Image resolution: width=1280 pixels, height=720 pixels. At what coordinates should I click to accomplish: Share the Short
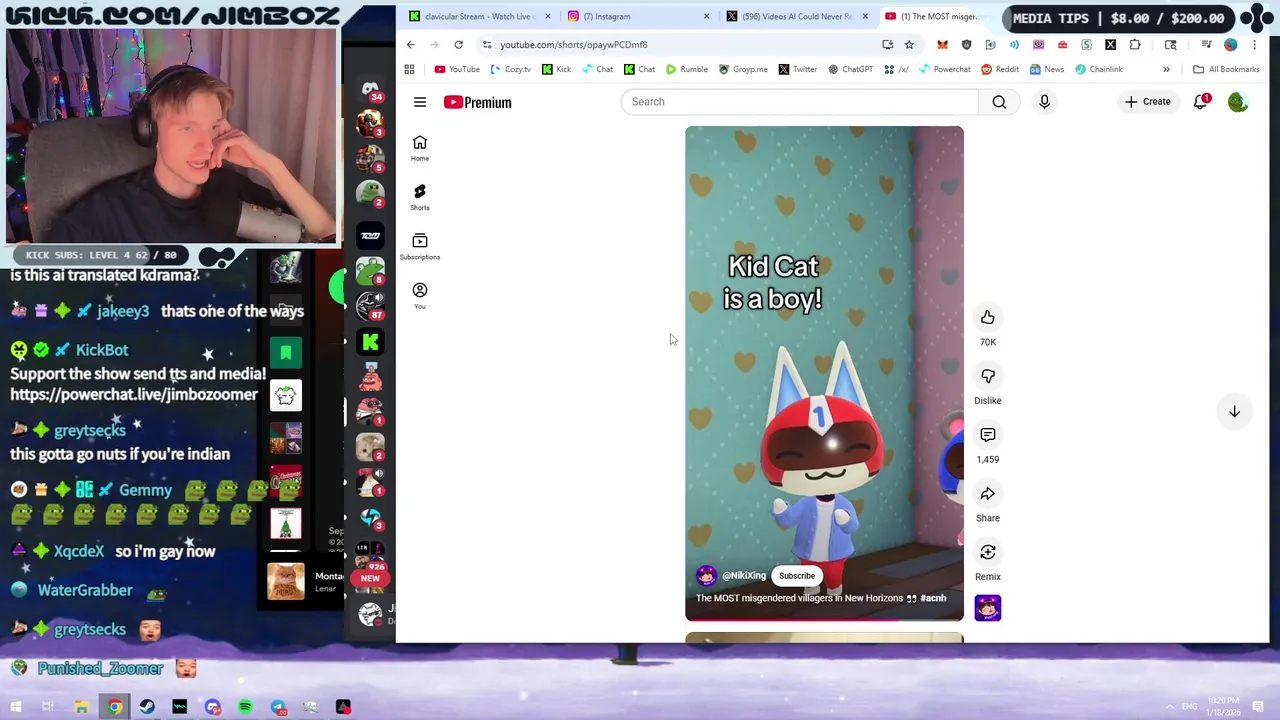pos(987,493)
